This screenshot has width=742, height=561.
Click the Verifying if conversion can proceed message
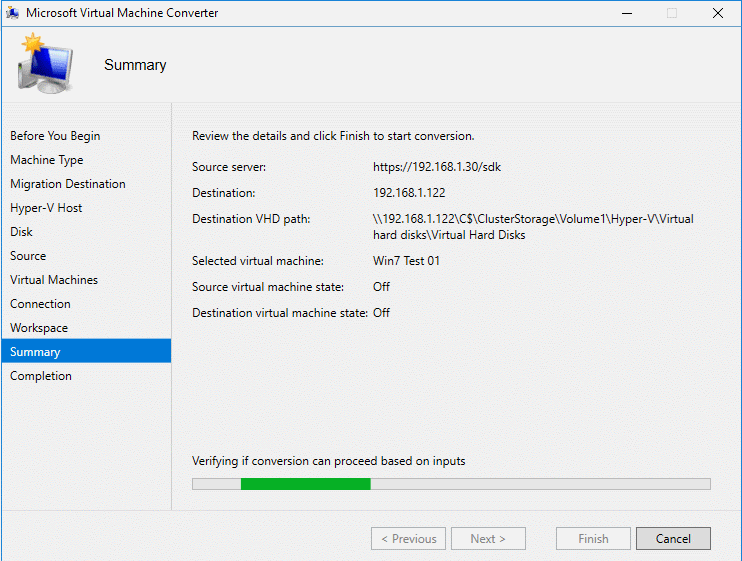click(x=328, y=461)
